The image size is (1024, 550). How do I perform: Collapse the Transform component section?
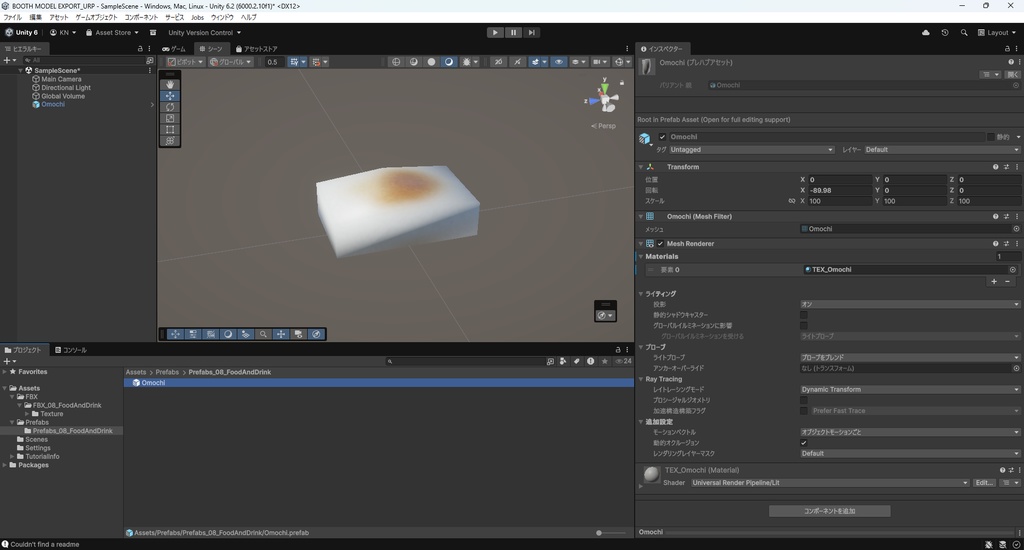click(641, 167)
